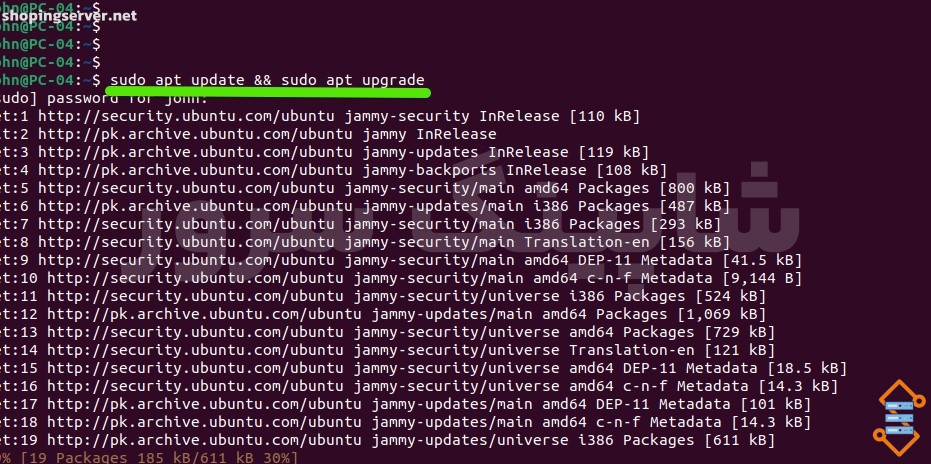The height and width of the screenshot is (464, 931).
Task: Click jammy-security/universe Translation-en [121 kB] line
Action: (388, 350)
